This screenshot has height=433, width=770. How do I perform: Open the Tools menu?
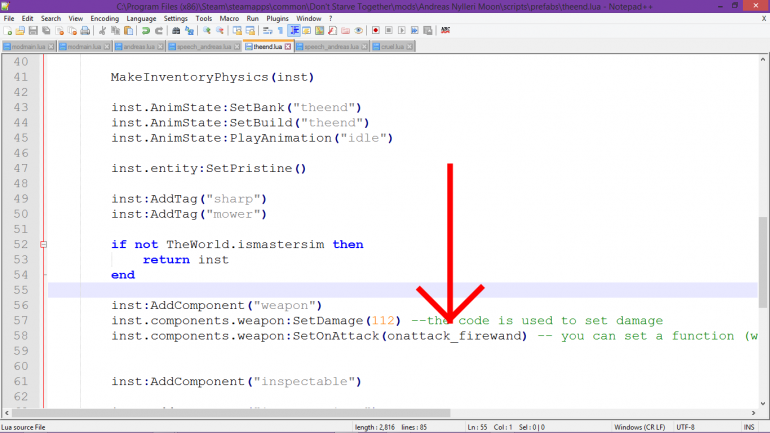(x=204, y=19)
